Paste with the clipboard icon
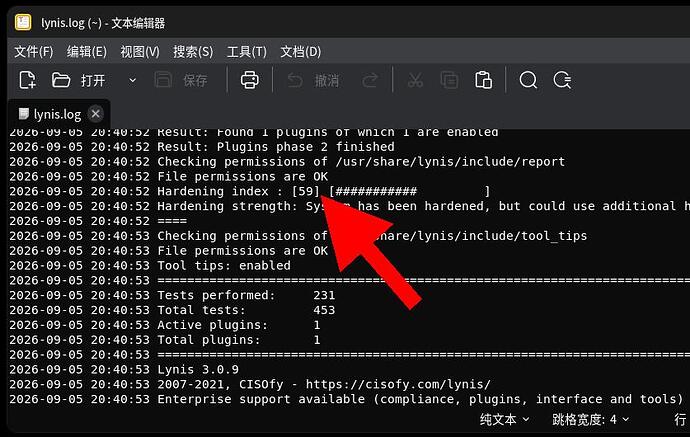 coord(483,80)
